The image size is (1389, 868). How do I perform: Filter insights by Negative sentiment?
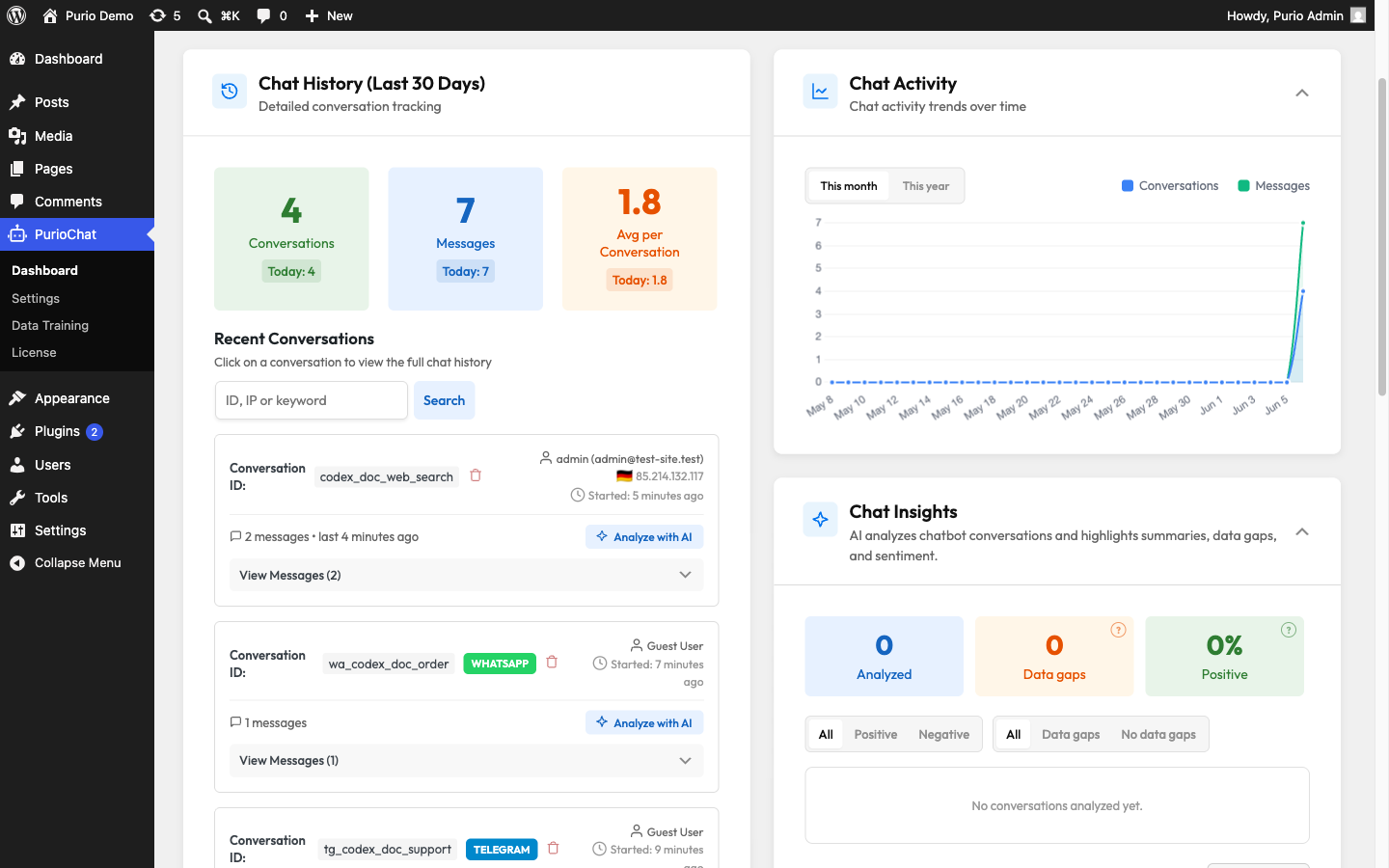(943, 734)
